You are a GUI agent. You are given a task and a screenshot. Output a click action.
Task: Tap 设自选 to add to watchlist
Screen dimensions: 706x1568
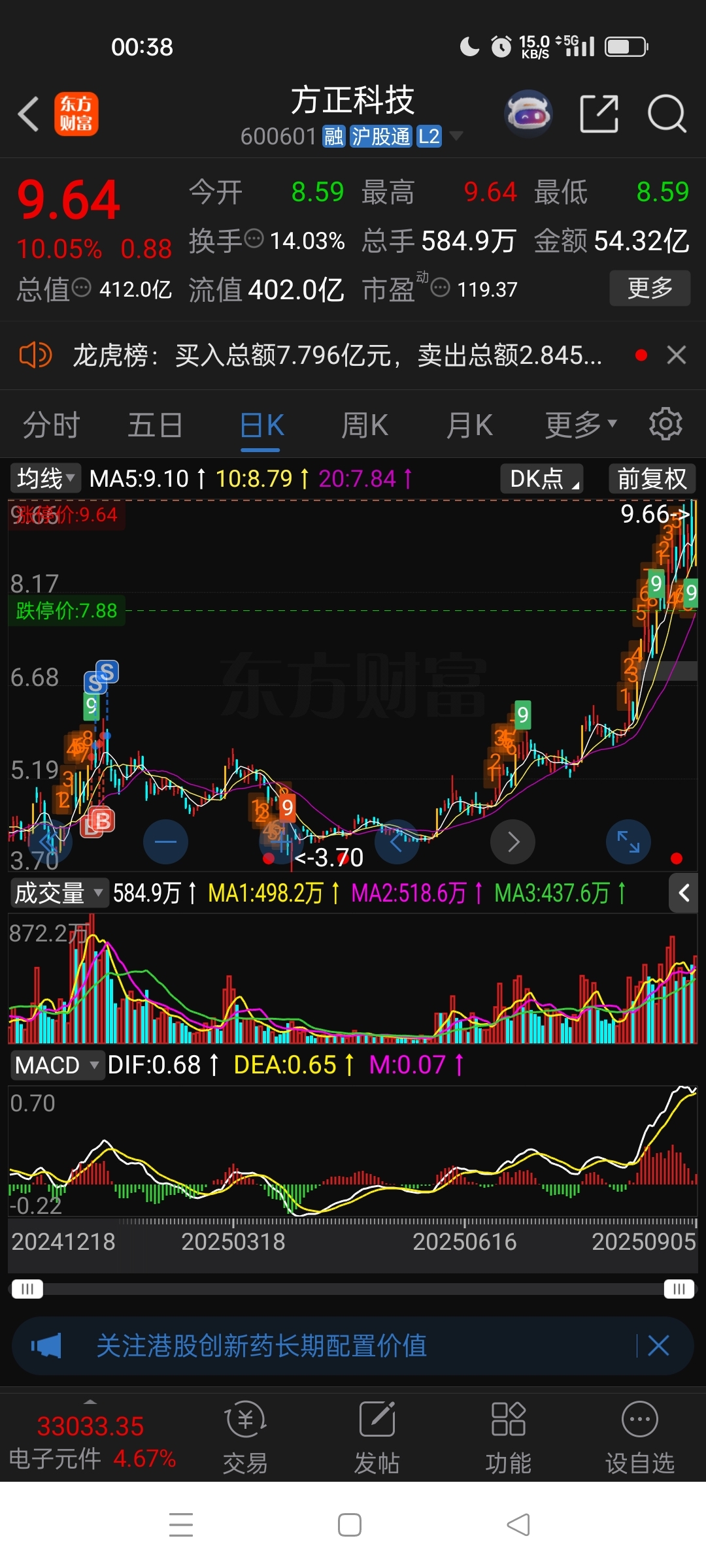(639, 1439)
